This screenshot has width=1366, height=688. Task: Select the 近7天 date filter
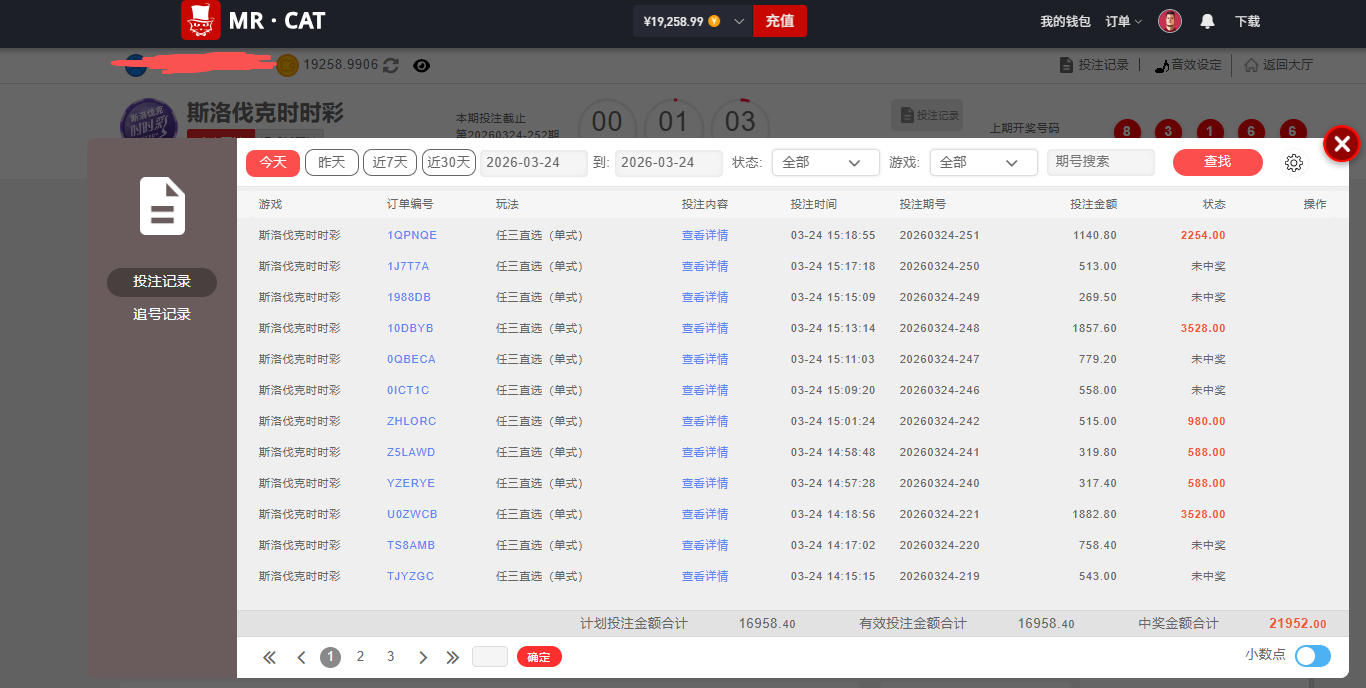point(390,162)
